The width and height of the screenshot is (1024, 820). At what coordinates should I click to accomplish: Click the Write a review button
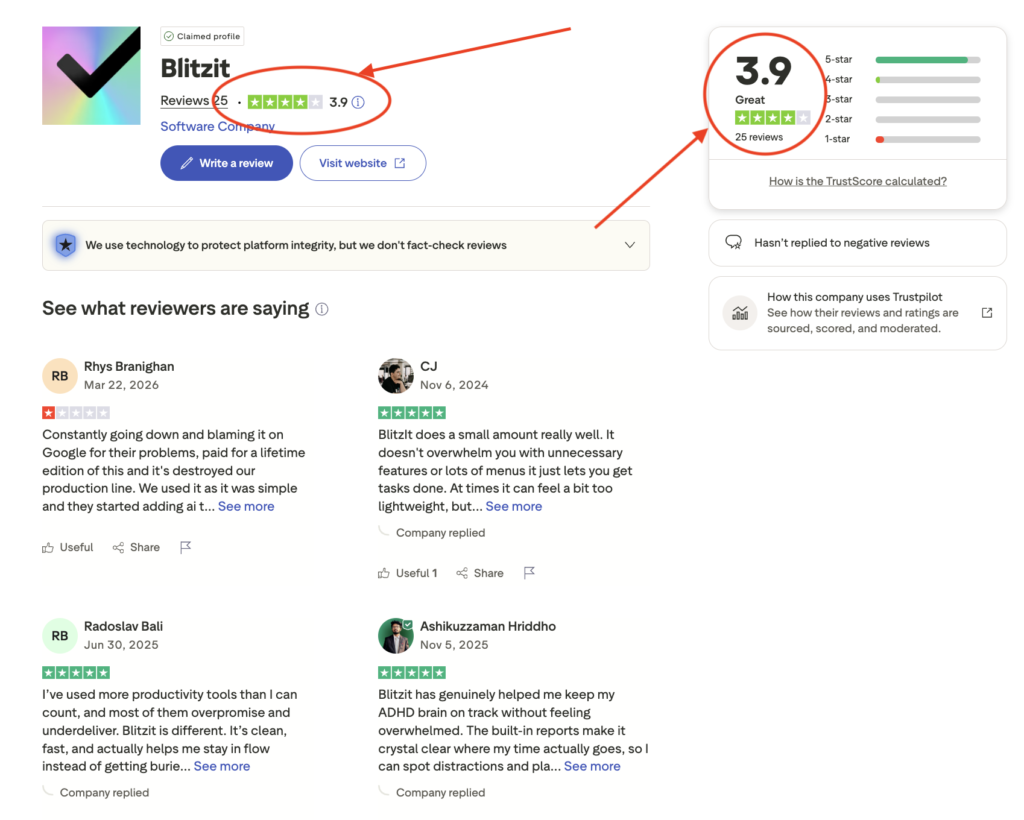(227, 163)
